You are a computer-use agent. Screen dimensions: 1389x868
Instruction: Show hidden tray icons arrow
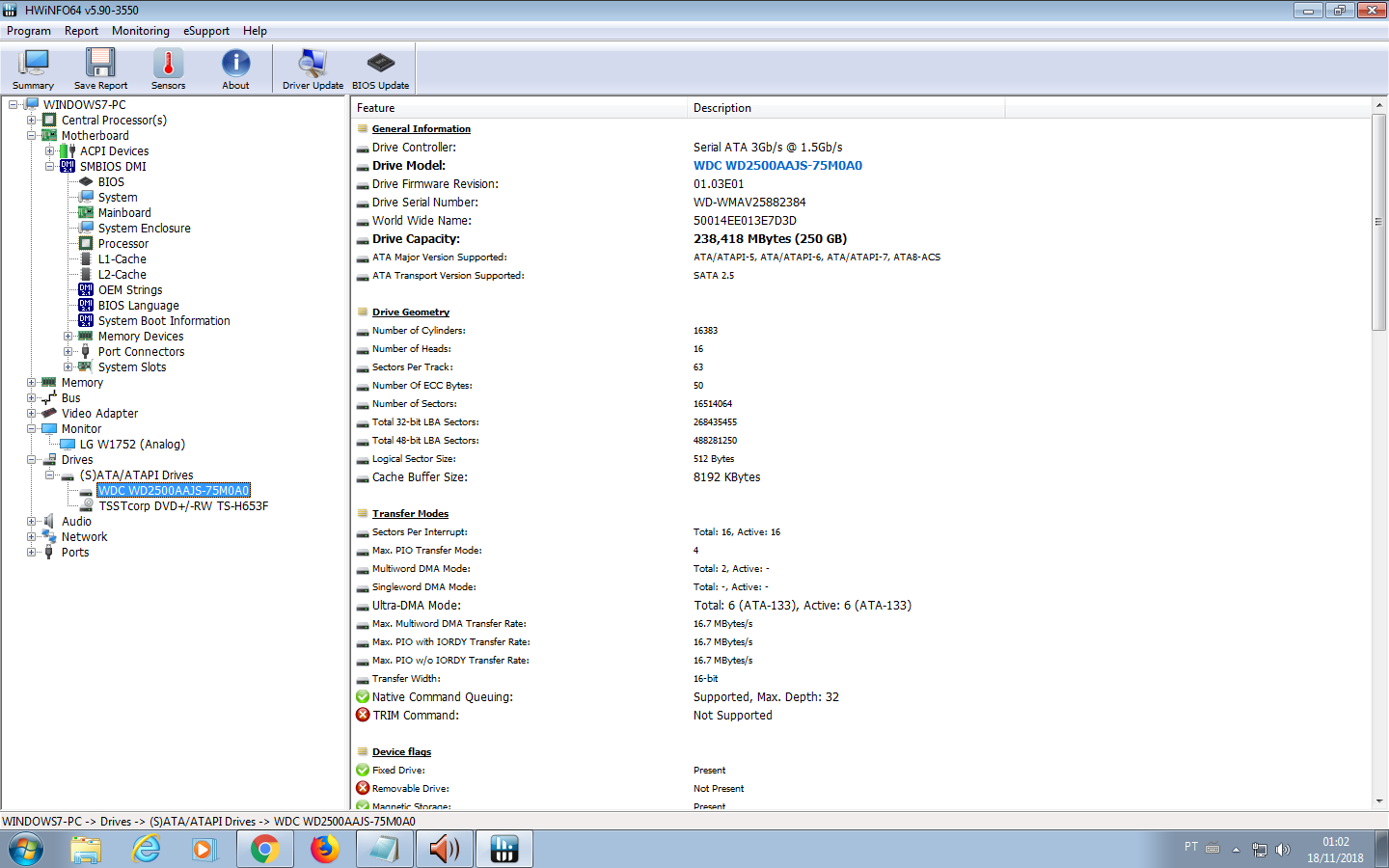(1236, 850)
